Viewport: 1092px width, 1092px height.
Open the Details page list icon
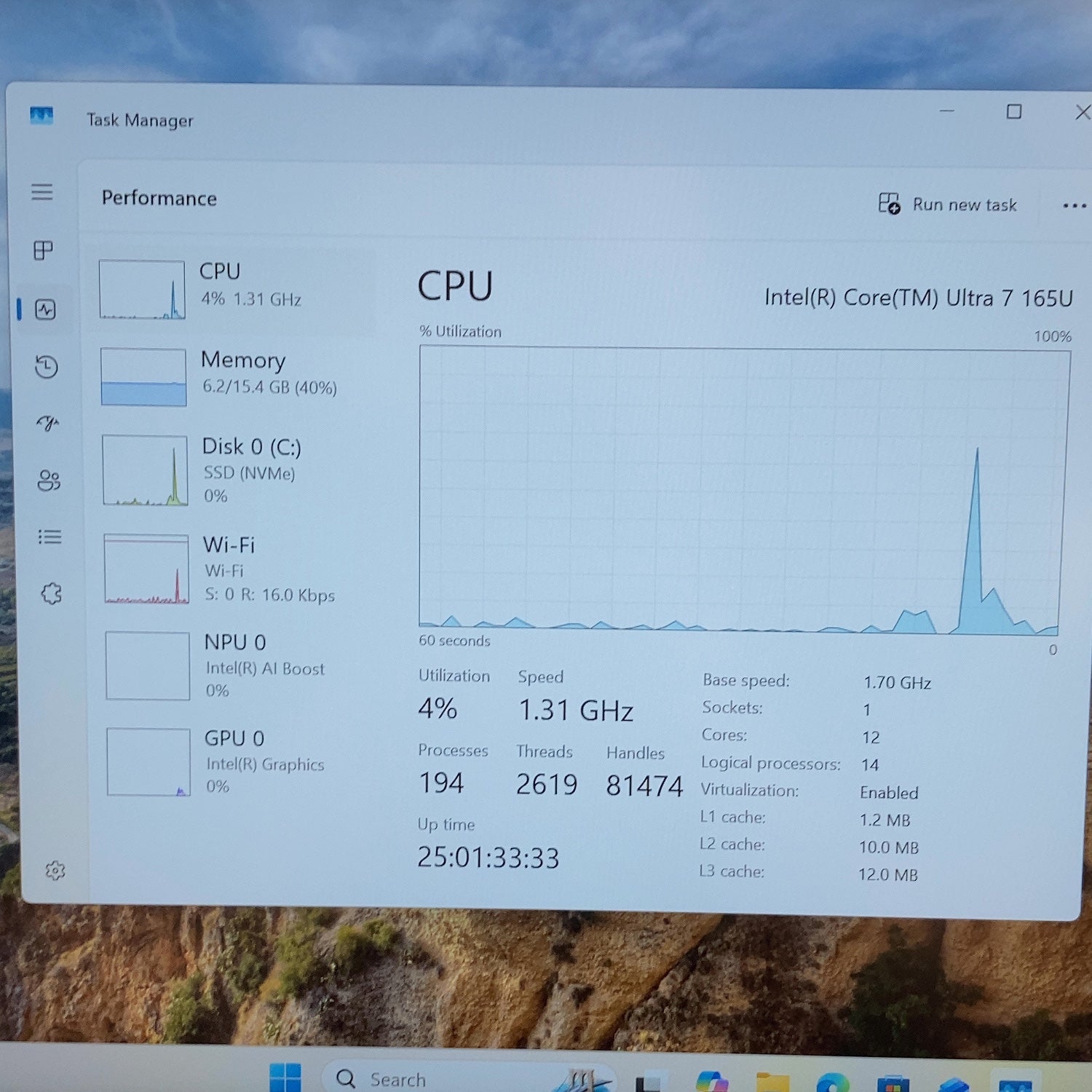click(x=50, y=537)
